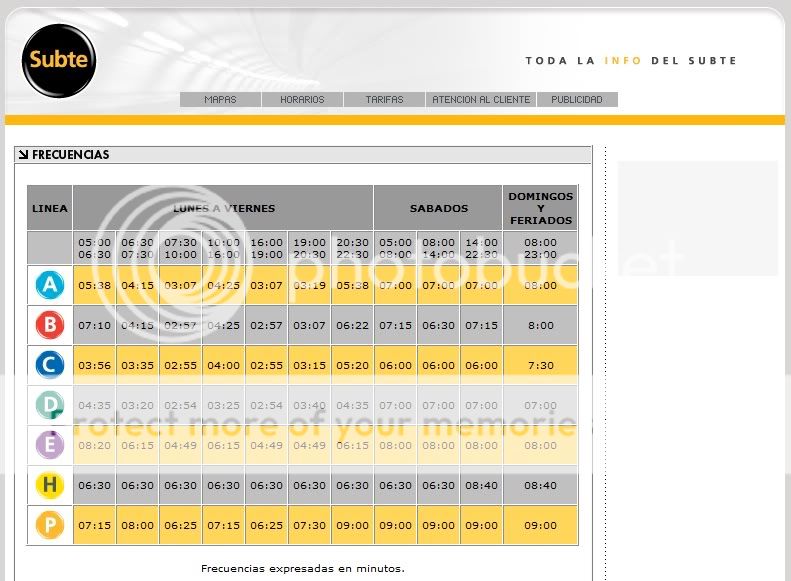Viewport: 791px width, 581px height.
Task: Click the Subte logo
Action: coord(59,60)
